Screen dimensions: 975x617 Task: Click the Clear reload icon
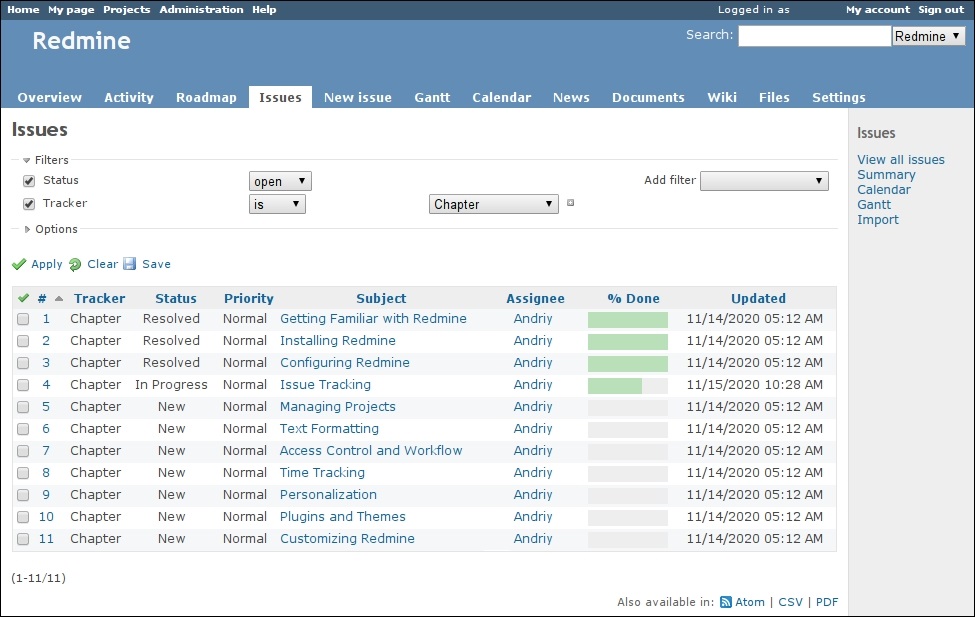click(75, 264)
